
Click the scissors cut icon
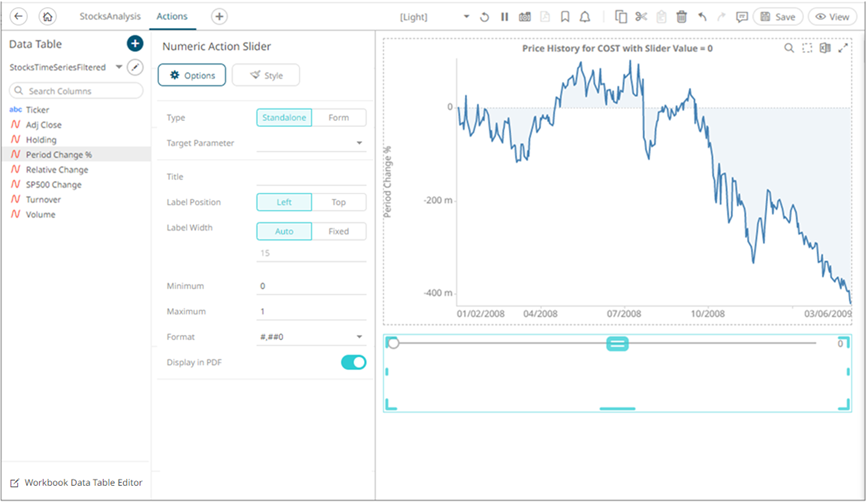point(641,17)
